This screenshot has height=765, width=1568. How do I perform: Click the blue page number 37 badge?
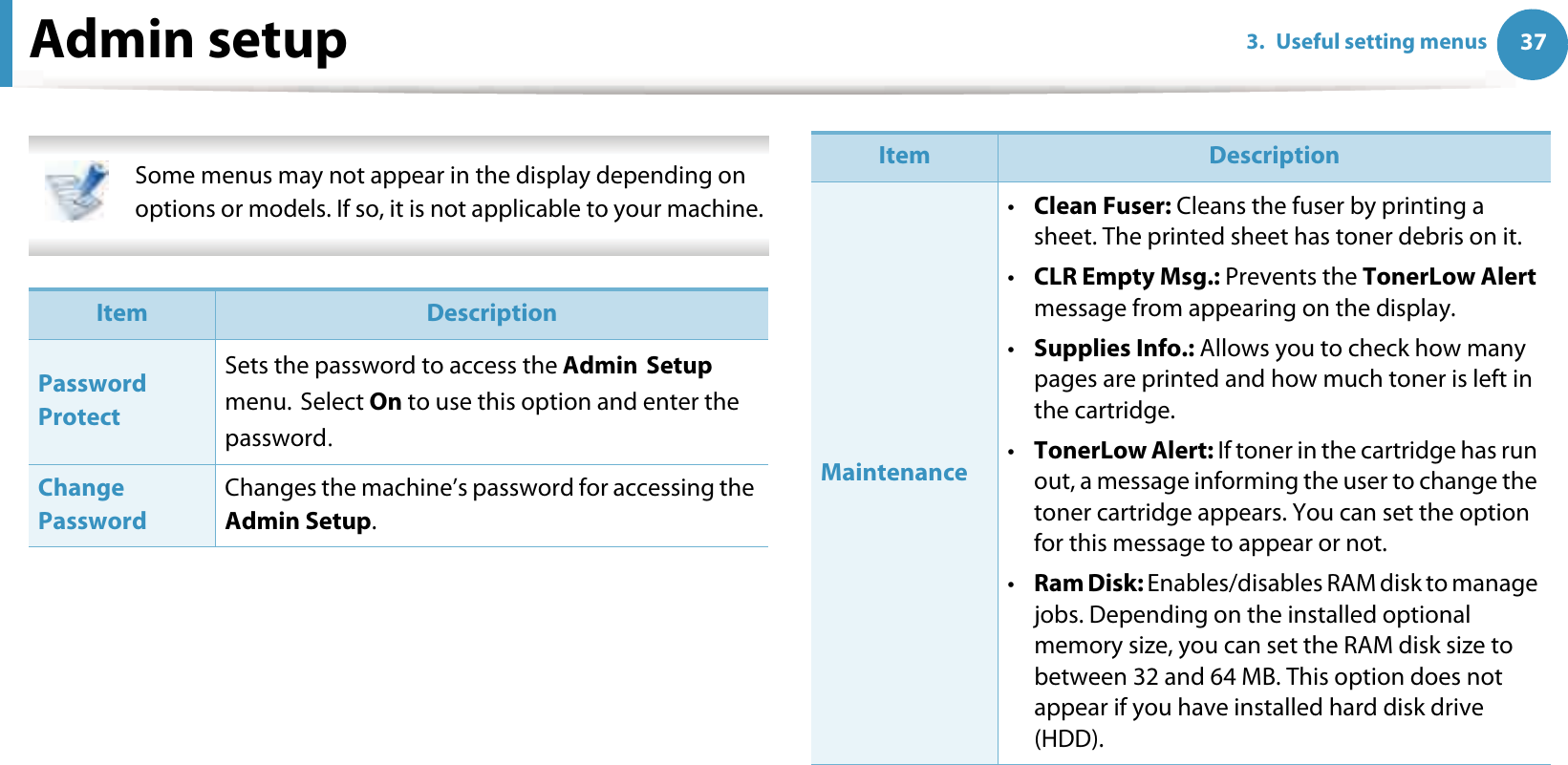(x=1532, y=42)
